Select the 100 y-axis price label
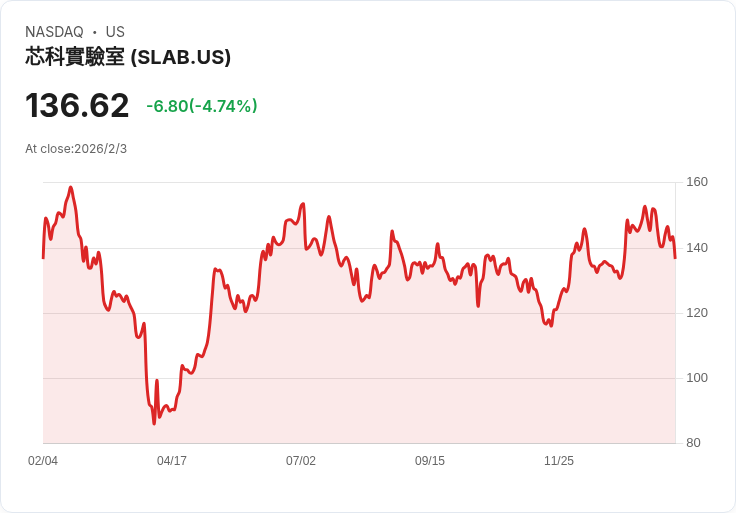The image size is (736, 513). (x=697, y=378)
